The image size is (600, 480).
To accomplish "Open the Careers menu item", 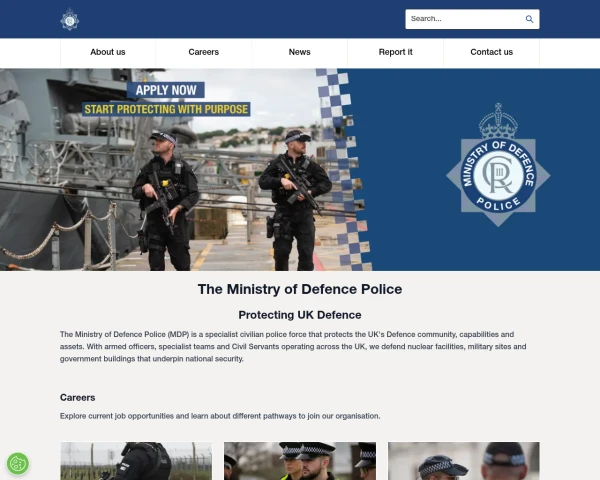I will [x=204, y=52].
